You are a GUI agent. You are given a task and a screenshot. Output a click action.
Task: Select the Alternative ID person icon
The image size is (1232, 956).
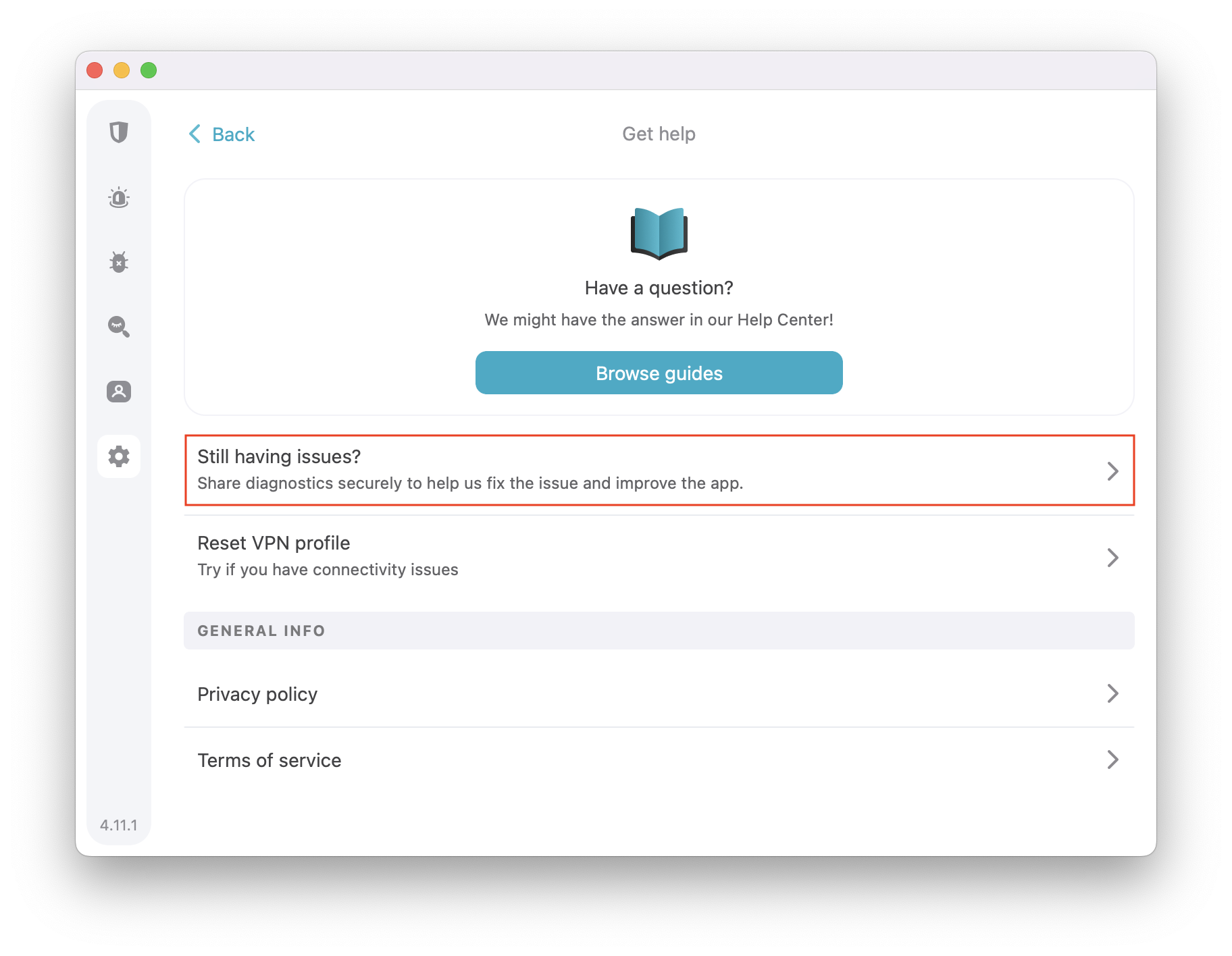[x=119, y=392]
